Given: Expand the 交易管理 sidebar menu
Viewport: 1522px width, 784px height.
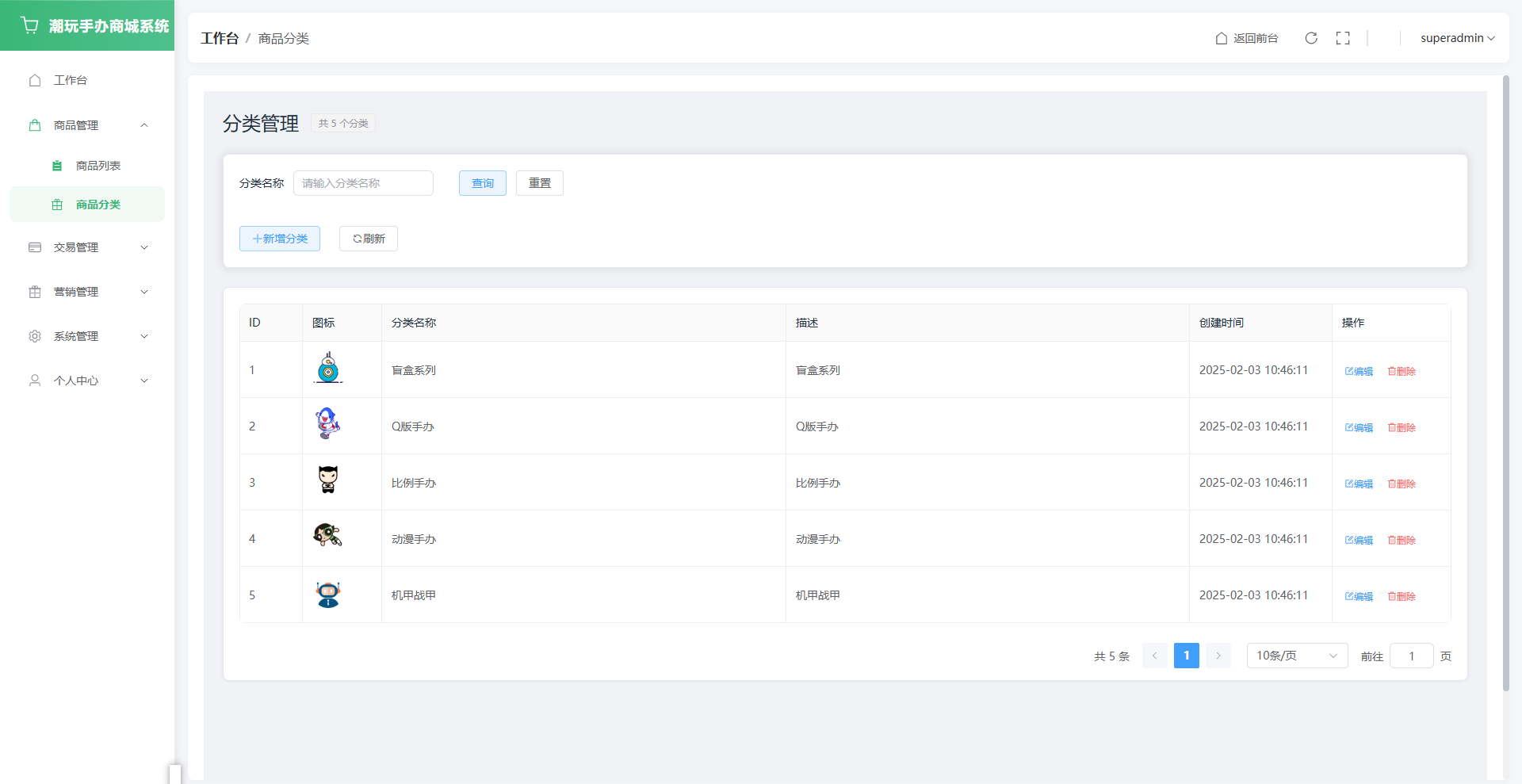Looking at the screenshot, I should click(87, 247).
